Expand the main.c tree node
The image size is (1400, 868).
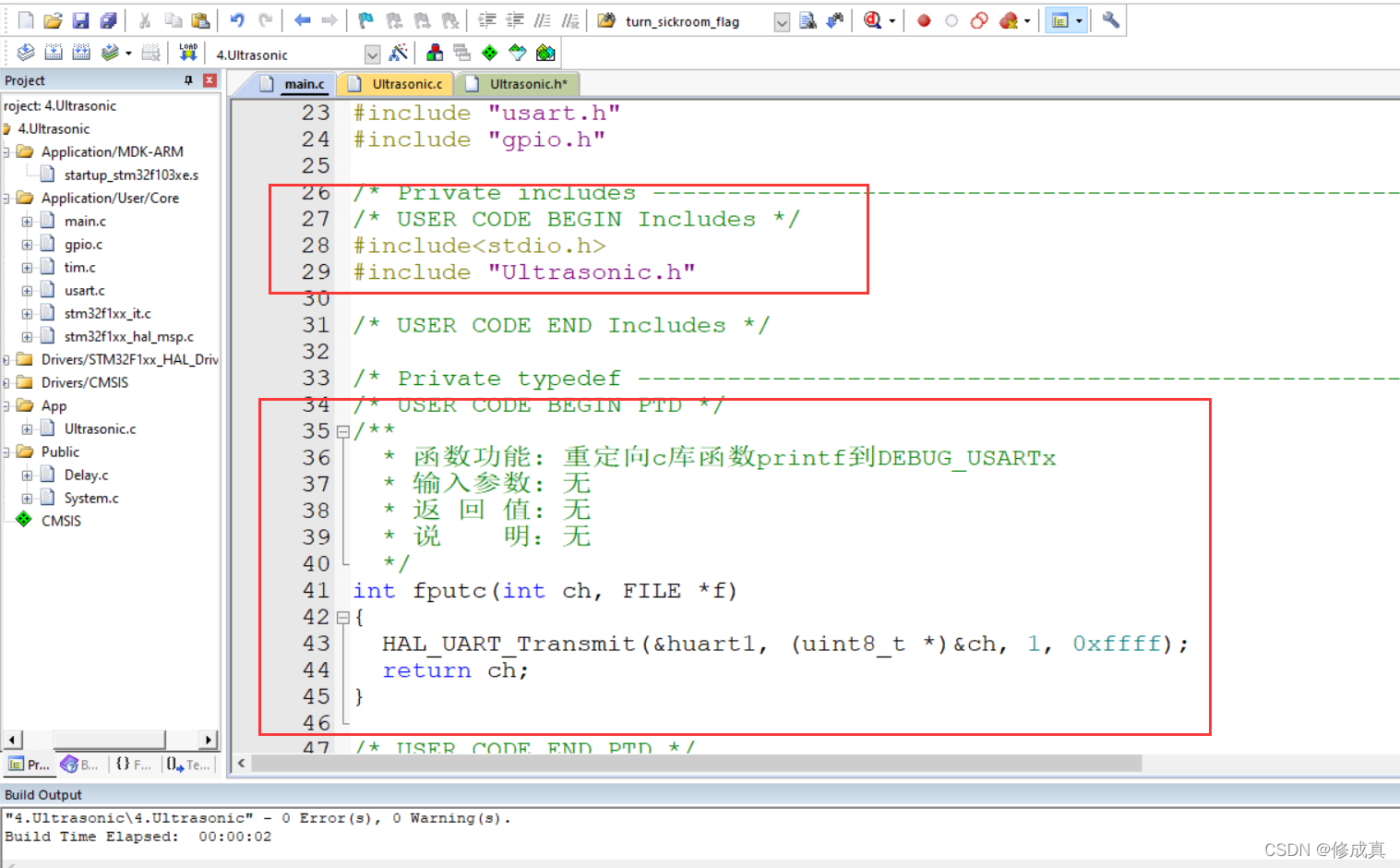pos(27,222)
